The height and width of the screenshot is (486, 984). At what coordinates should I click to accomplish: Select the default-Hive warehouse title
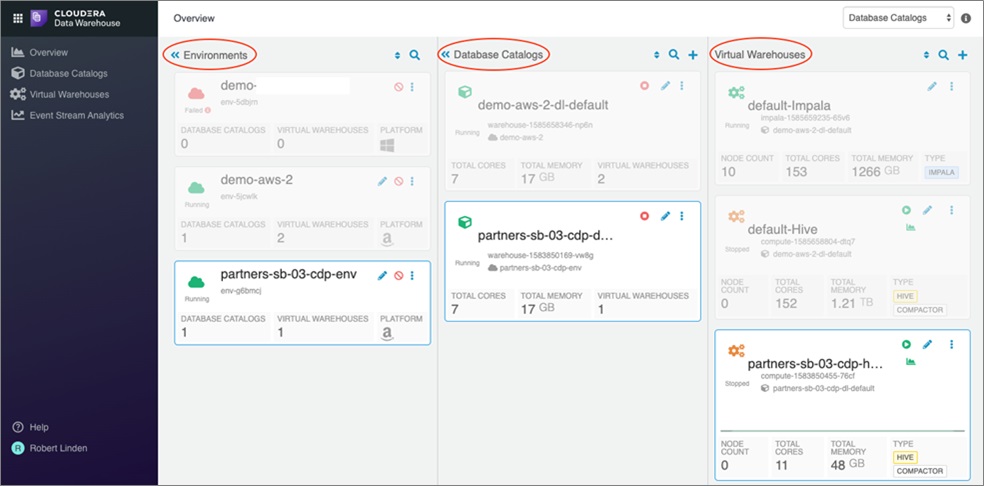coord(782,229)
